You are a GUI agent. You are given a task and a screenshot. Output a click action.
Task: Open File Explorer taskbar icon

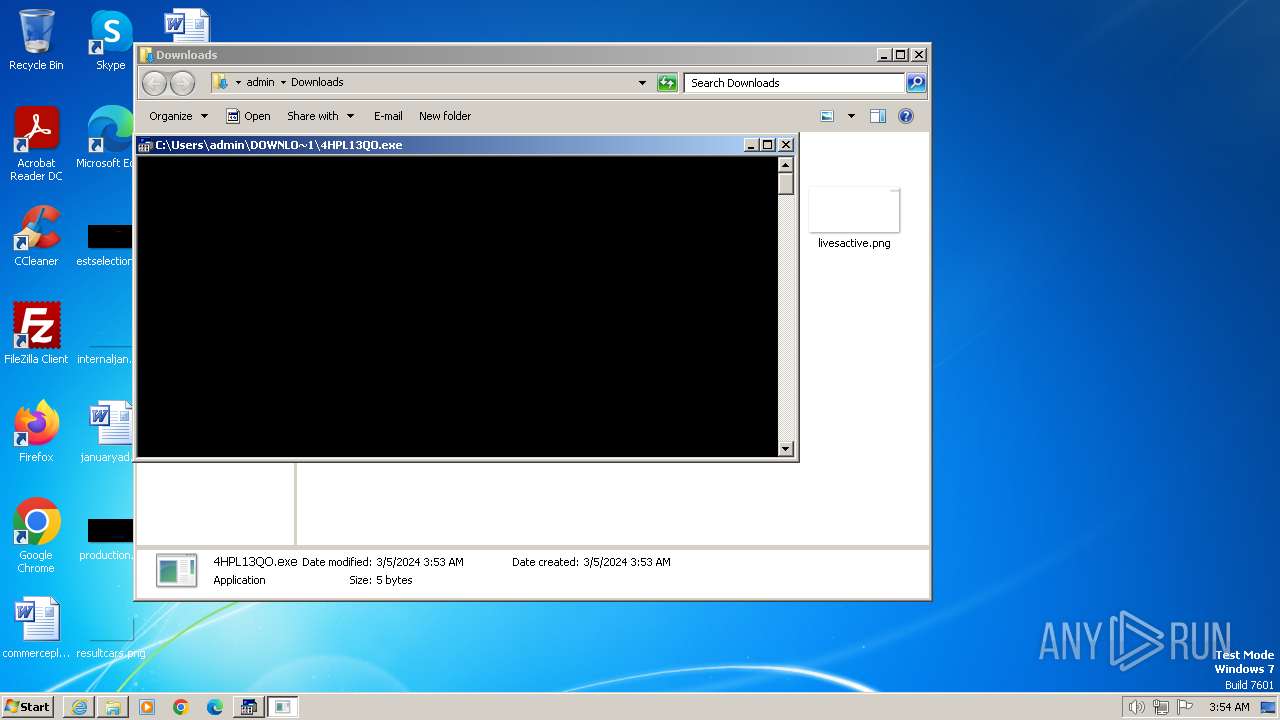[113, 707]
